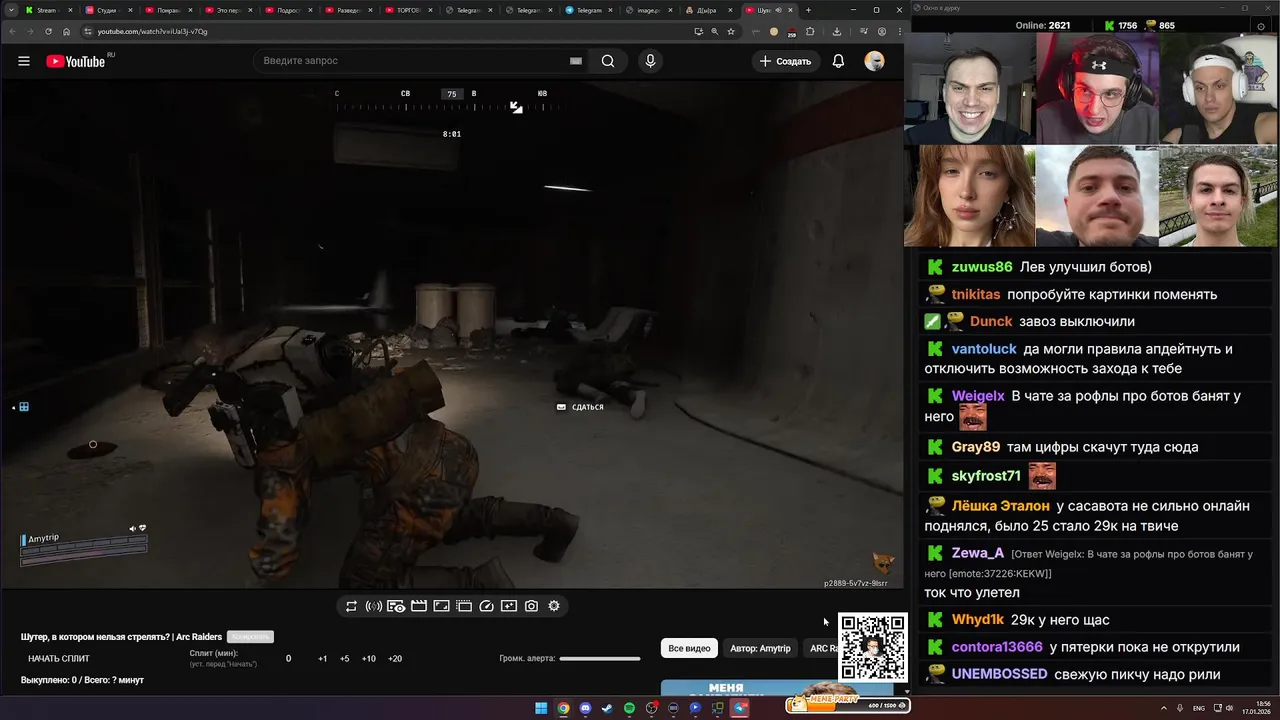Switch to the Подрост browser tab

pos(289,10)
